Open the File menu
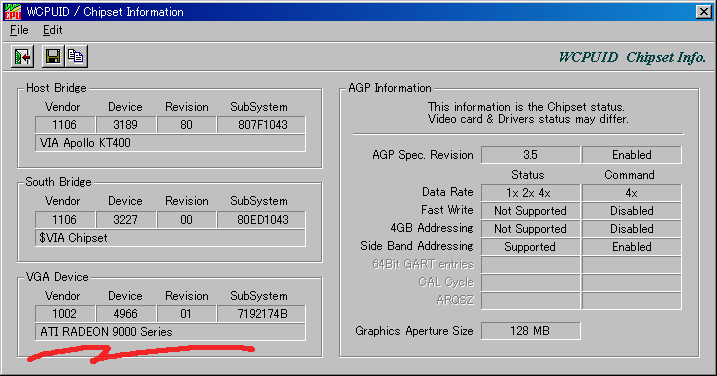 coord(19,30)
